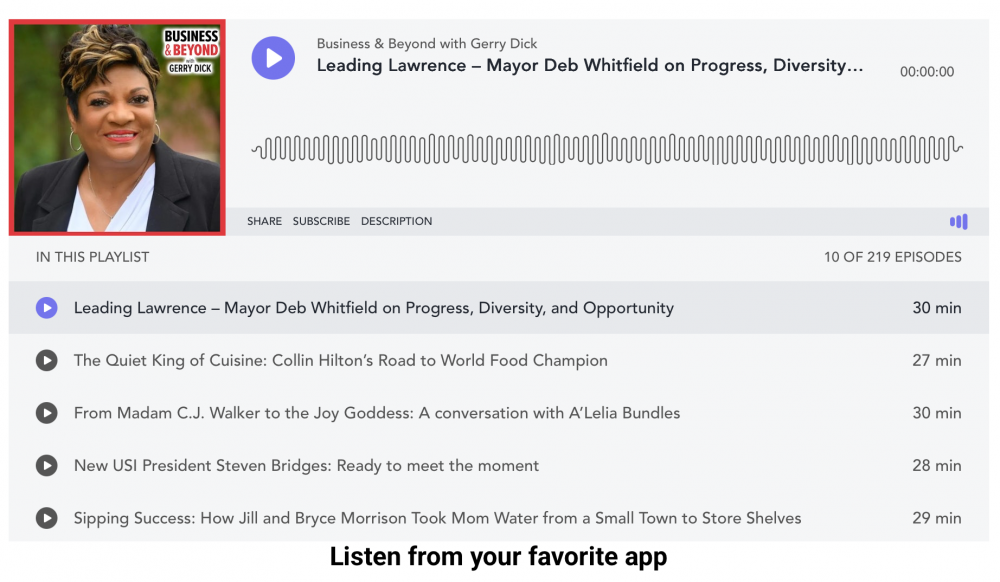Play New USI President Steven Bridges episode
Image resolution: width=1000 pixels, height=582 pixels.
47,466
